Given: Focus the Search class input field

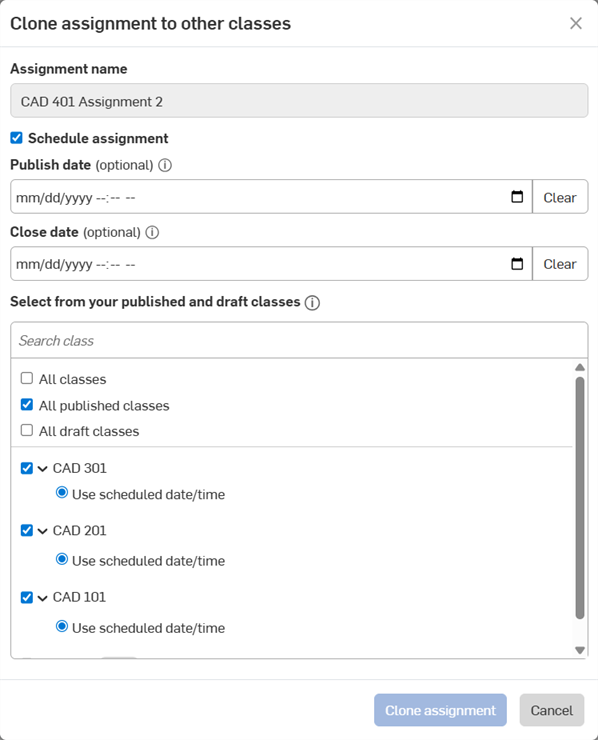Looking at the screenshot, I should click(x=299, y=340).
